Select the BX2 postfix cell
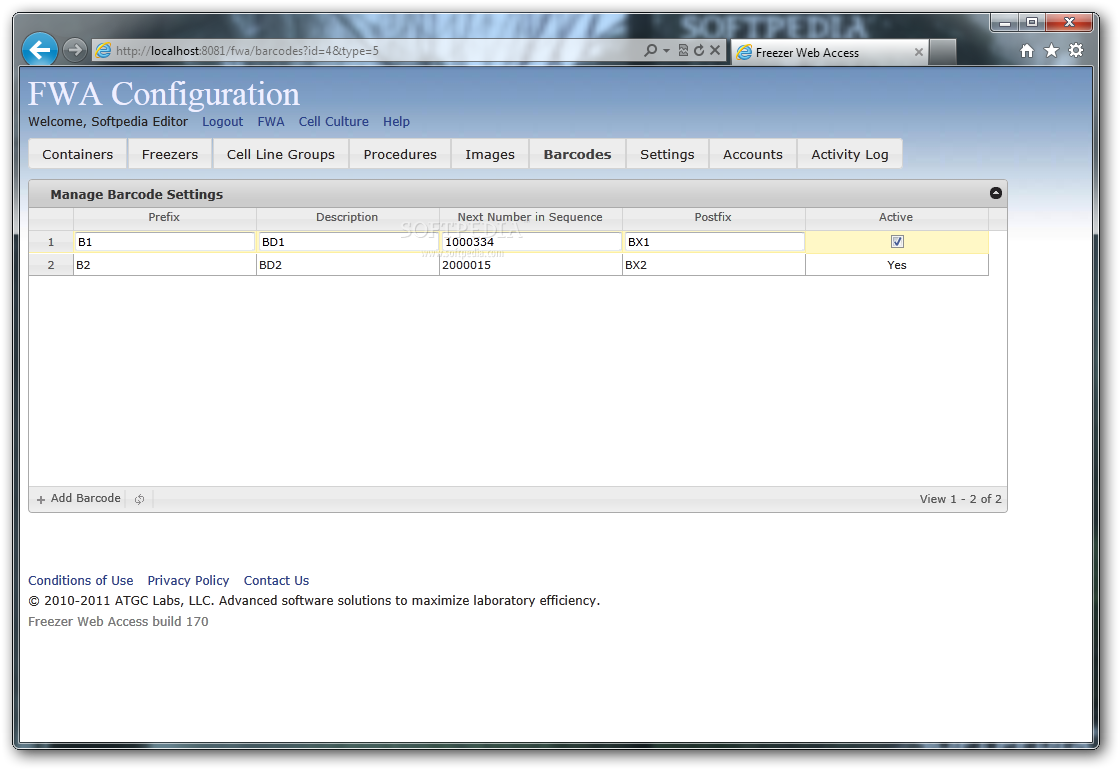1120x770 pixels. pyautogui.click(x=714, y=265)
